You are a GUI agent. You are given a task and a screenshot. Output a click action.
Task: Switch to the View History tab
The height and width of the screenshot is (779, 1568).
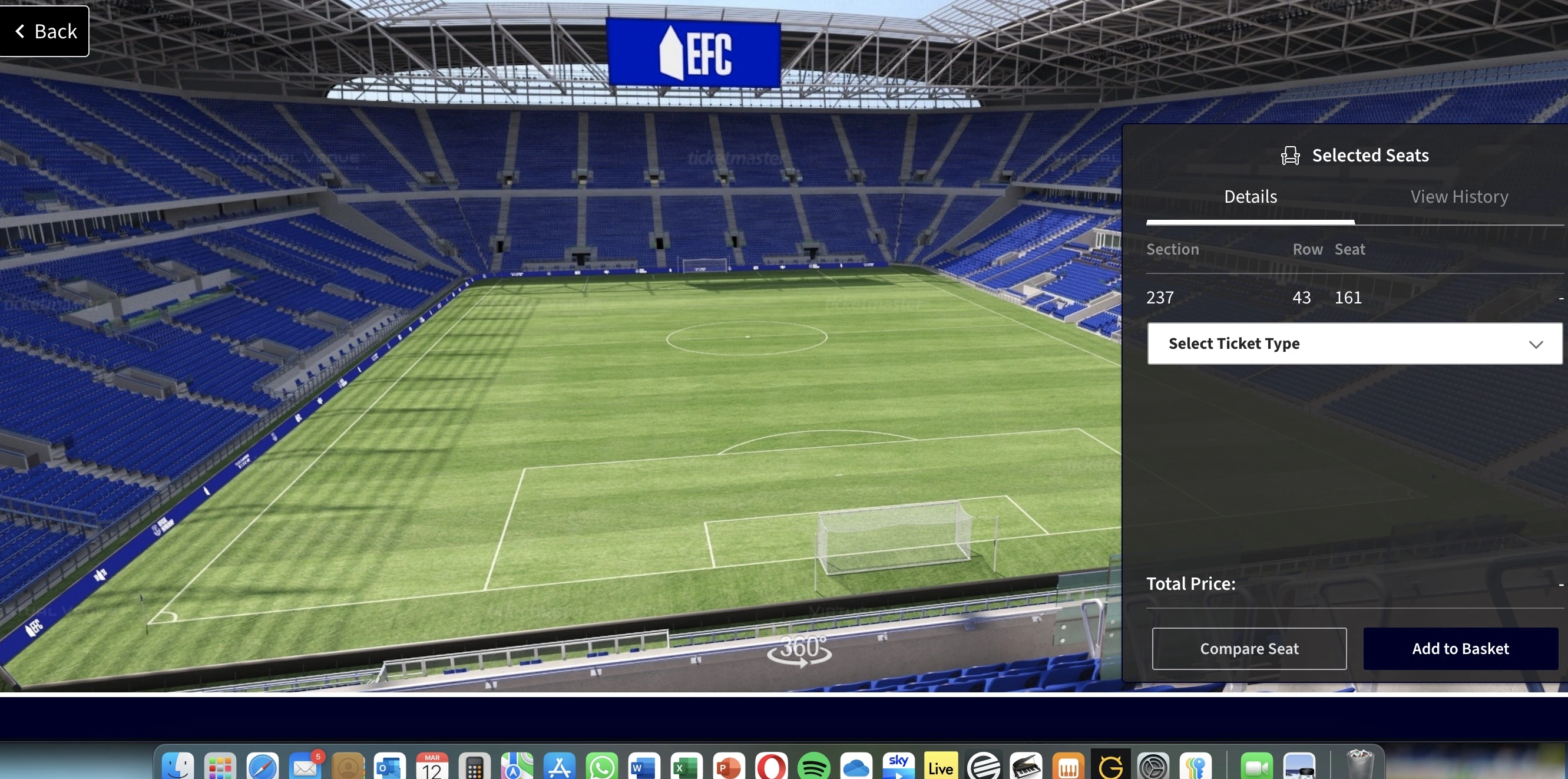point(1458,197)
